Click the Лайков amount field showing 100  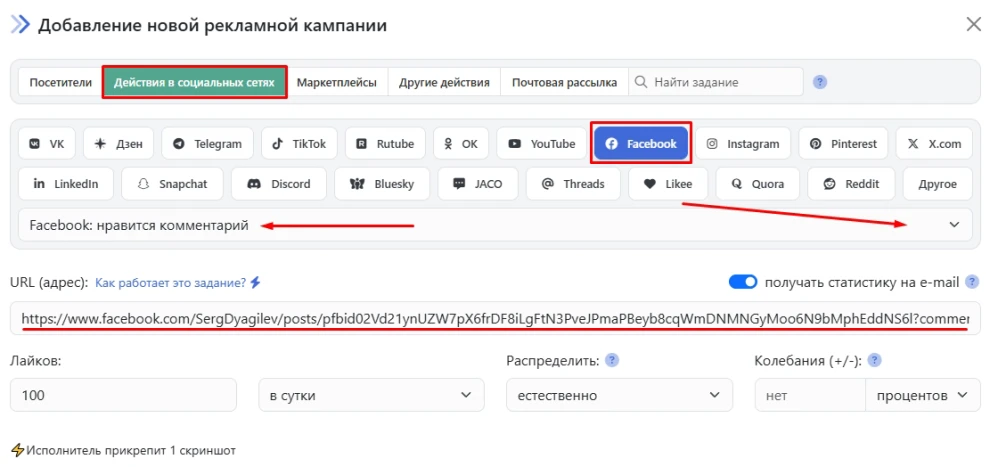click(x=123, y=395)
